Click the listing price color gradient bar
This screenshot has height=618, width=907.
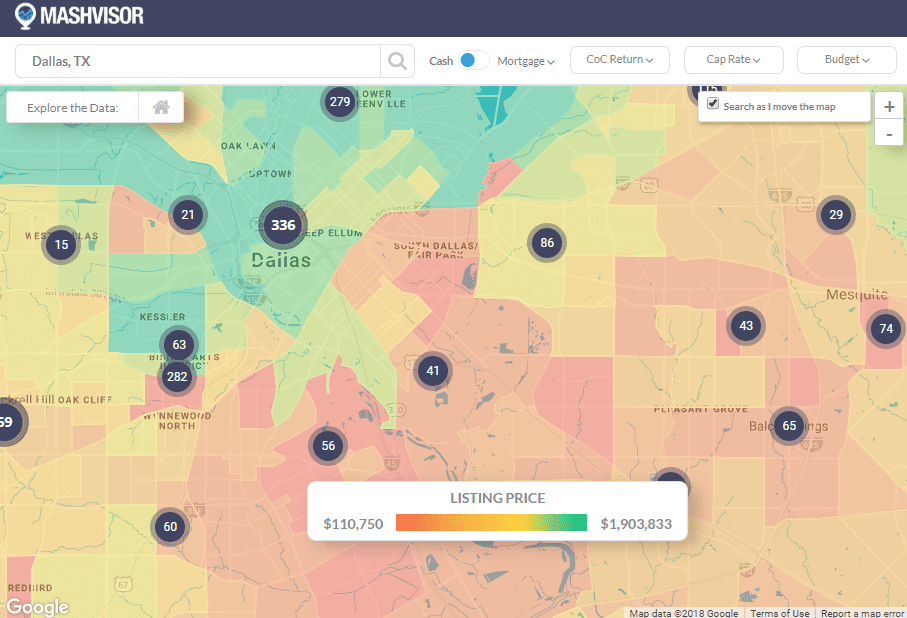(491, 523)
